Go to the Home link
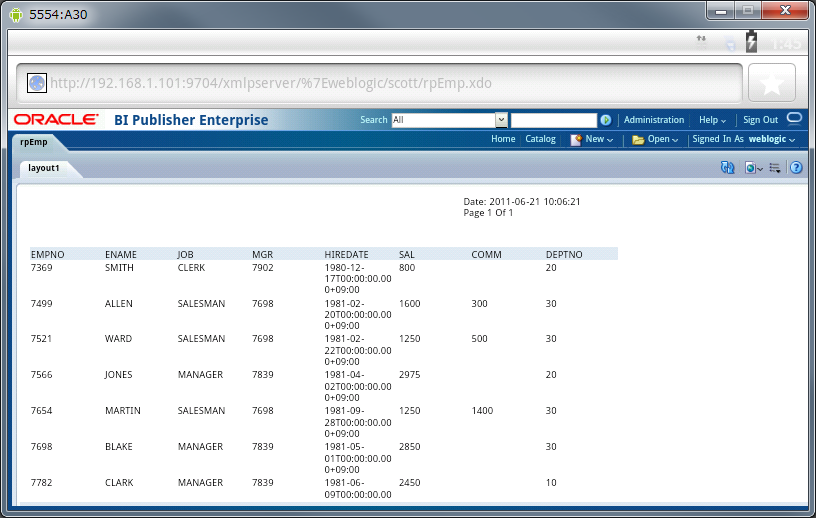 click(503, 139)
